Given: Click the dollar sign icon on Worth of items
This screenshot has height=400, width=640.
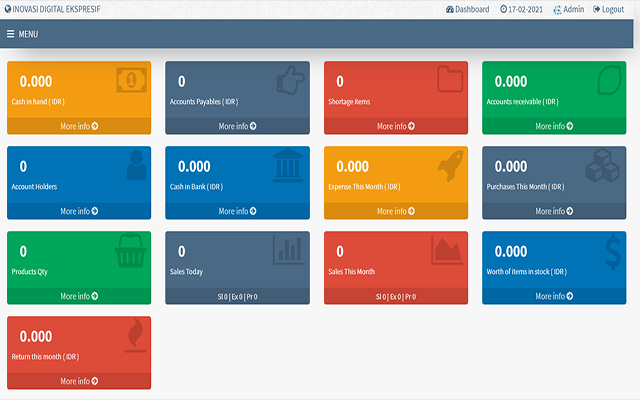Looking at the screenshot, I should [612, 250].
